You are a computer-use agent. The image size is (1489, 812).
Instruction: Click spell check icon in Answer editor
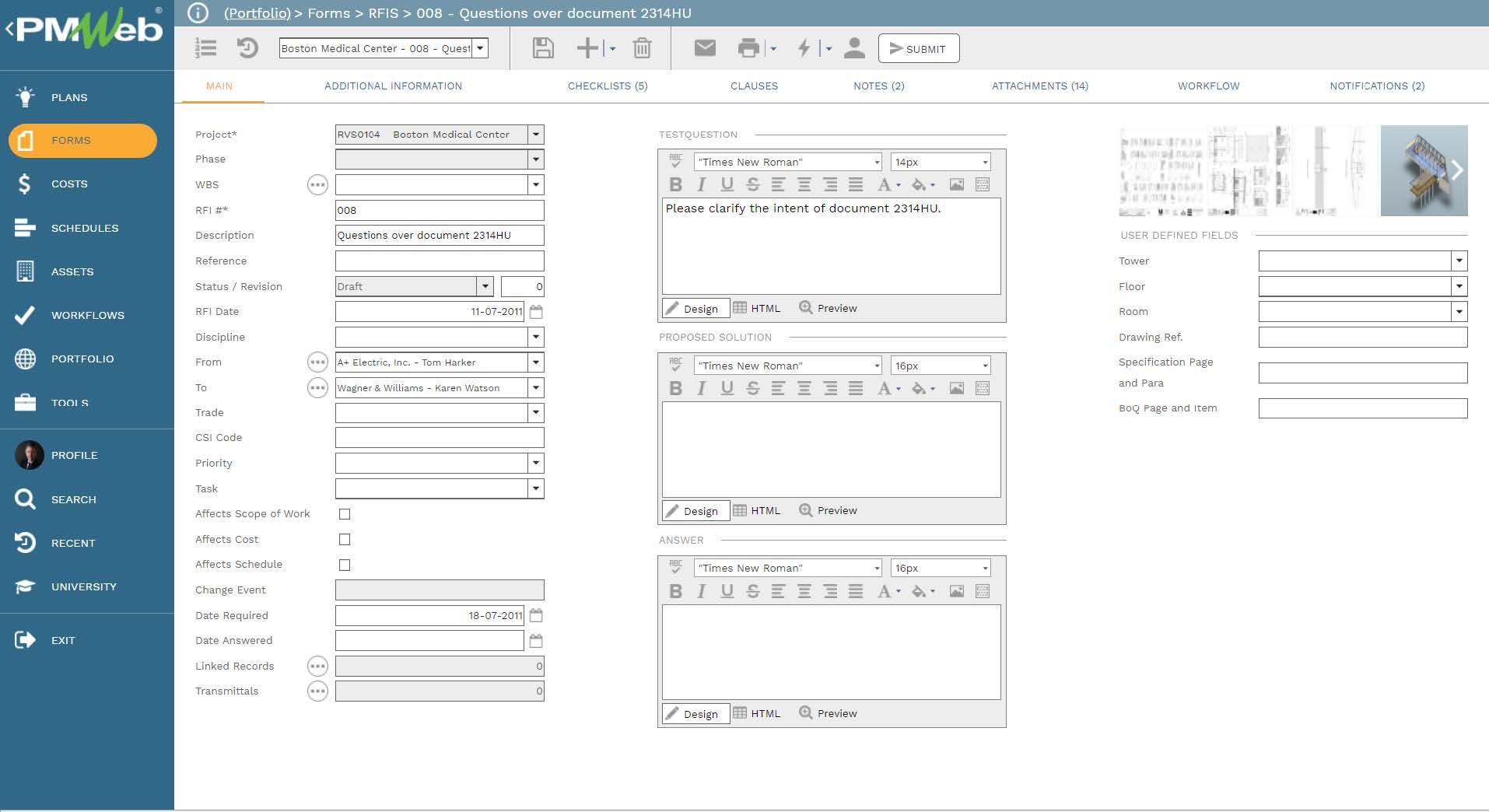click(x=676, y=568)
